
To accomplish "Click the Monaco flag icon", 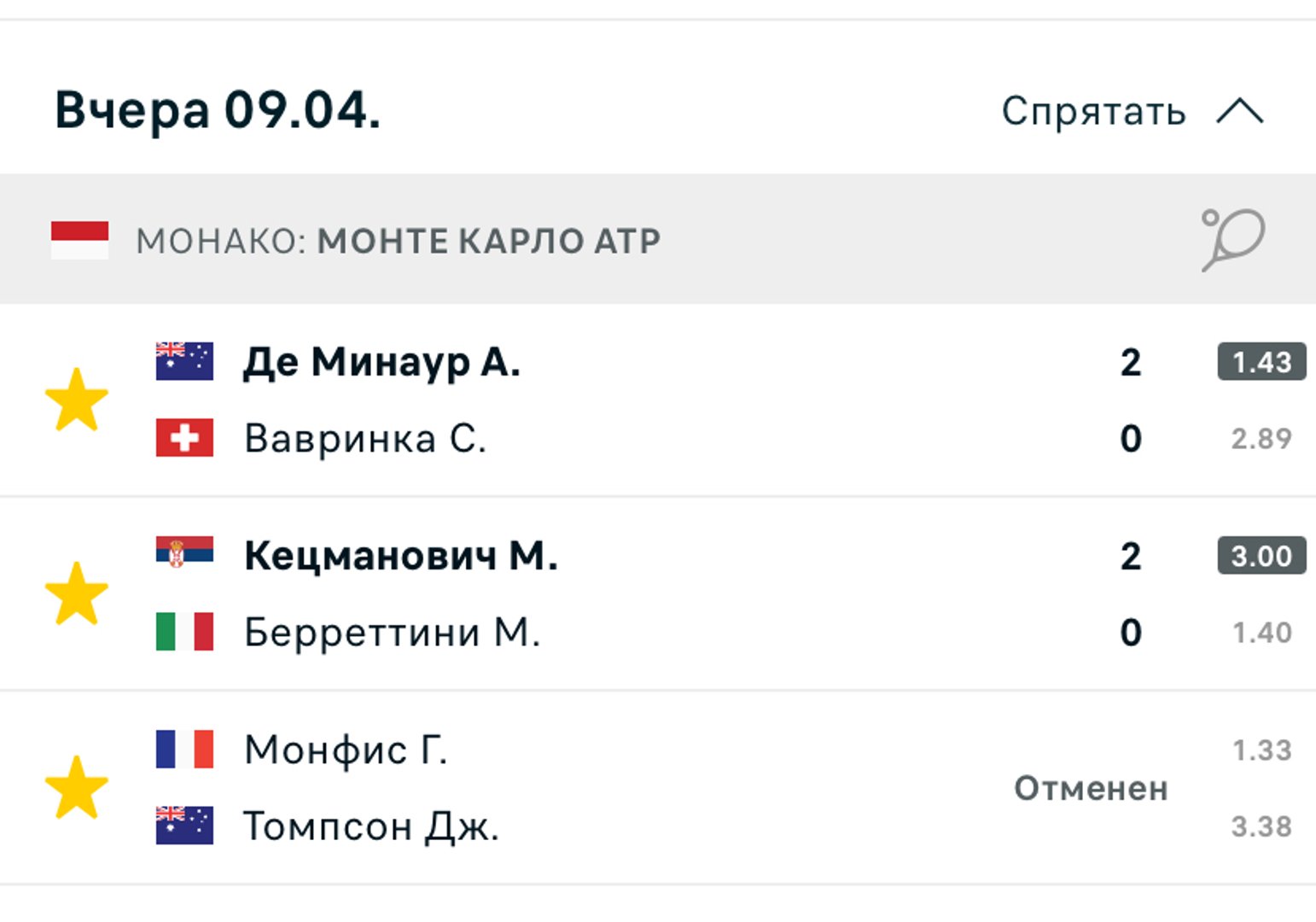I will tap(79, 240).
